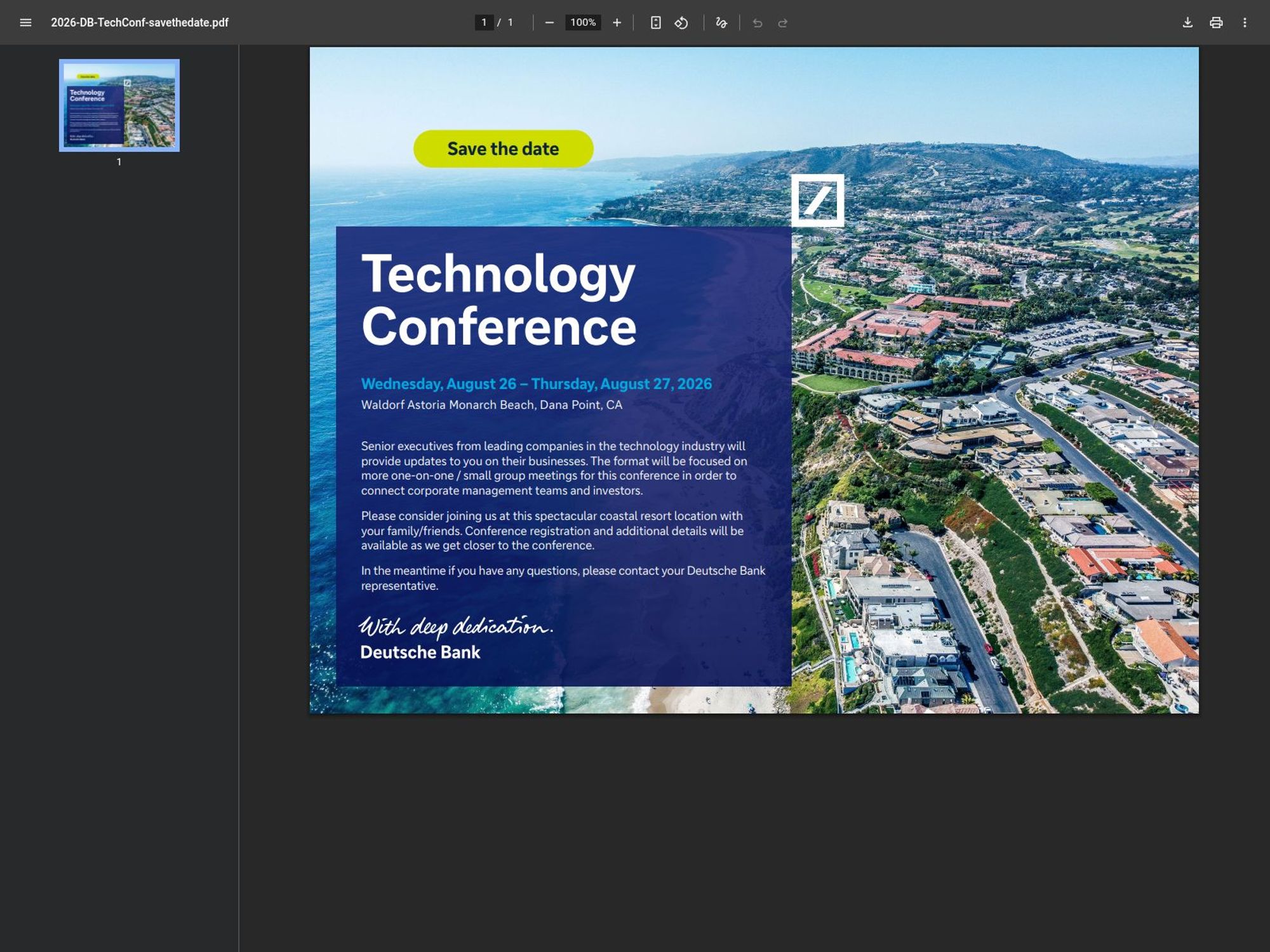Zoom out of the document

pos(550,22)
